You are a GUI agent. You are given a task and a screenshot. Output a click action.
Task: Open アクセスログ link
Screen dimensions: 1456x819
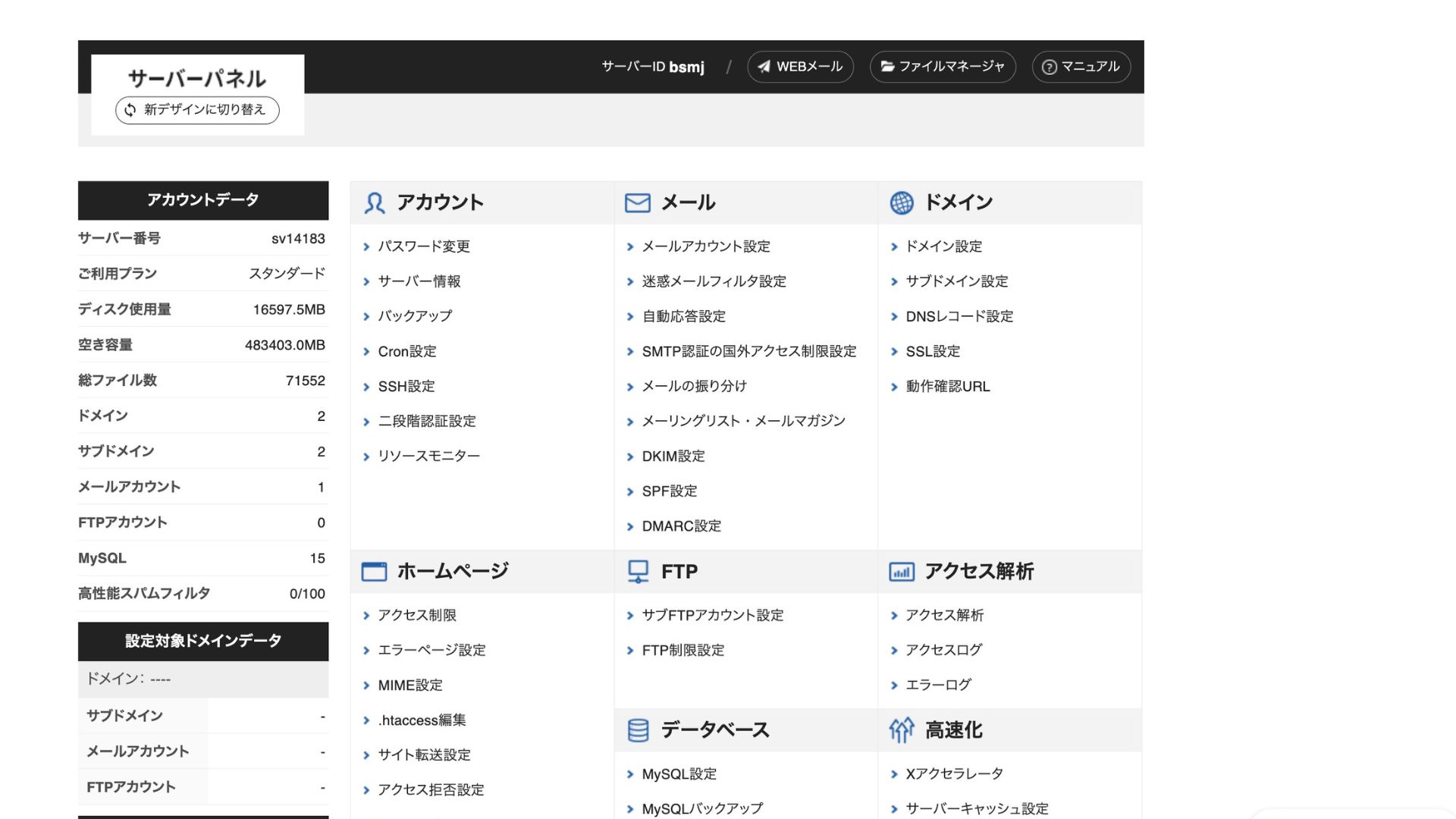(943, 650)
